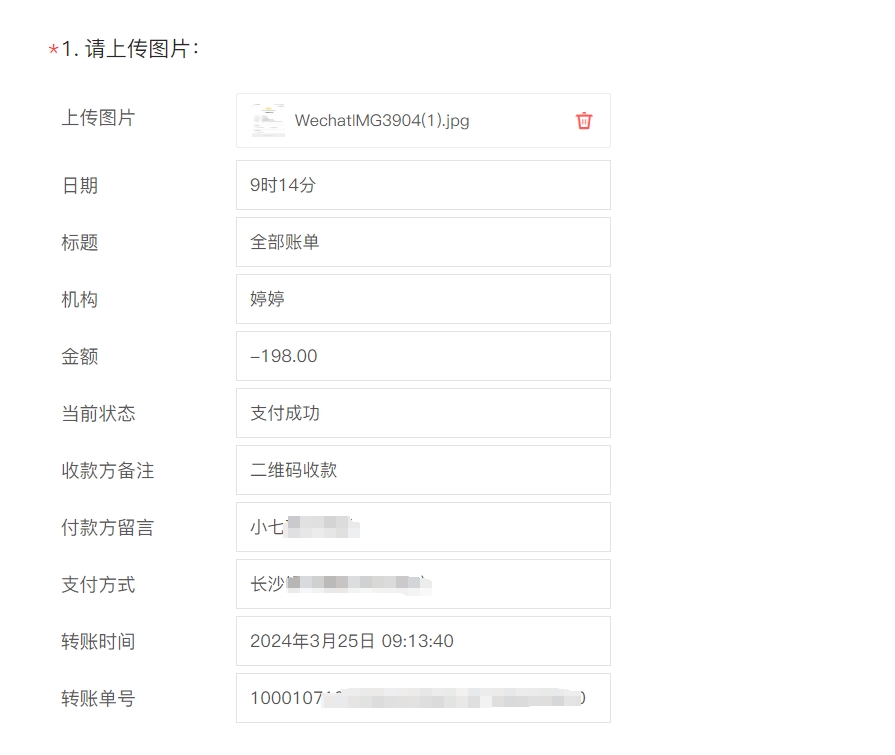This screenshot has height=755, width=895.
Task: Focus the 标题 field containing 全部账单
Action: pyautogui.click(x=423, y=242)
